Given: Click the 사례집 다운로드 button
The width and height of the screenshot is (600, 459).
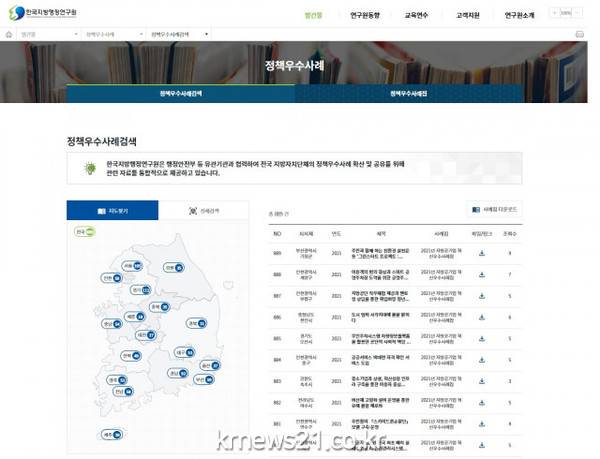Looking at the screenshot, I should (494, 210).
